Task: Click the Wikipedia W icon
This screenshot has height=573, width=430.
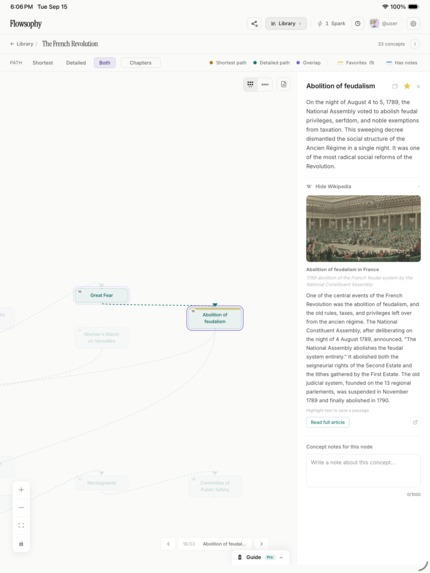Action: (309, 186)
